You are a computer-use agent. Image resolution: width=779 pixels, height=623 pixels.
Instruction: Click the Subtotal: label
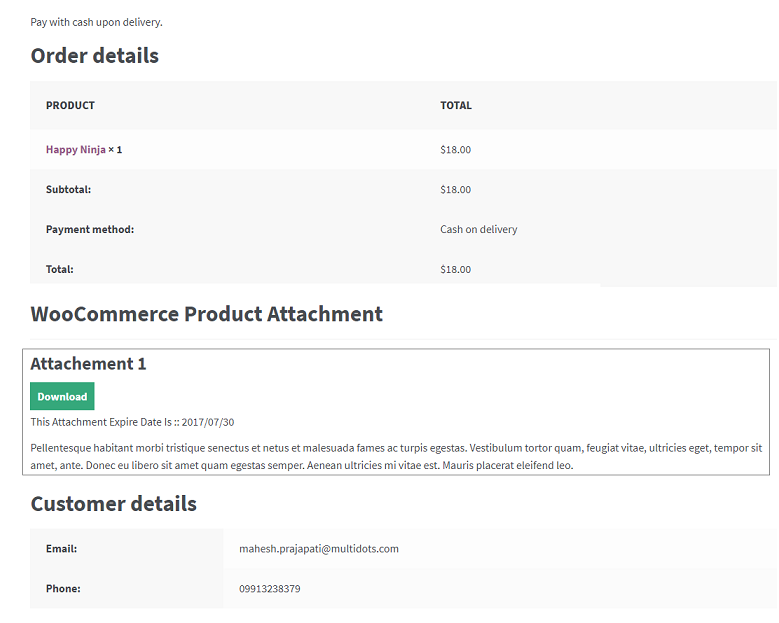tap(68, 189)
